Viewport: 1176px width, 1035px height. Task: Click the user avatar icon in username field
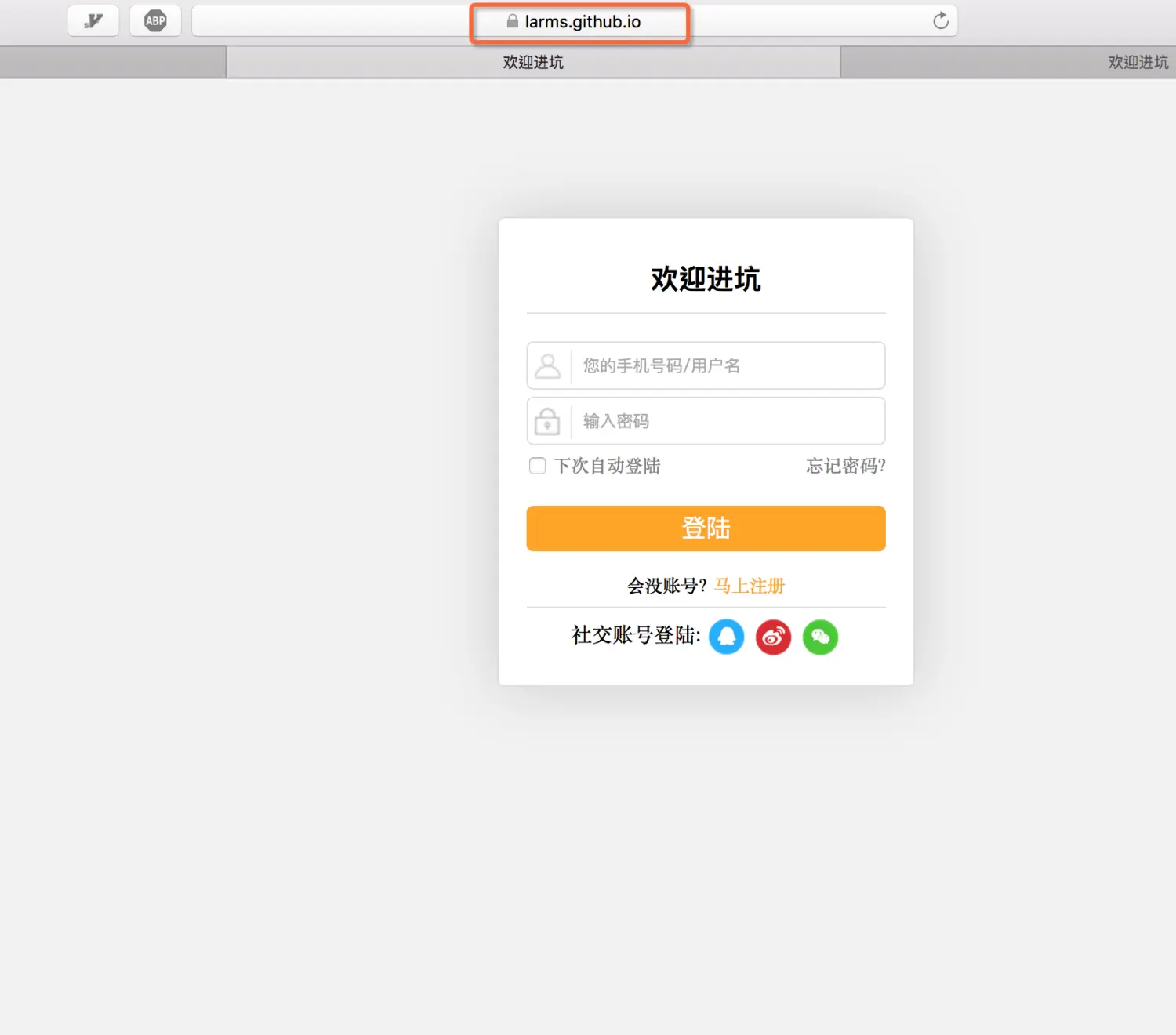[548, 365]
